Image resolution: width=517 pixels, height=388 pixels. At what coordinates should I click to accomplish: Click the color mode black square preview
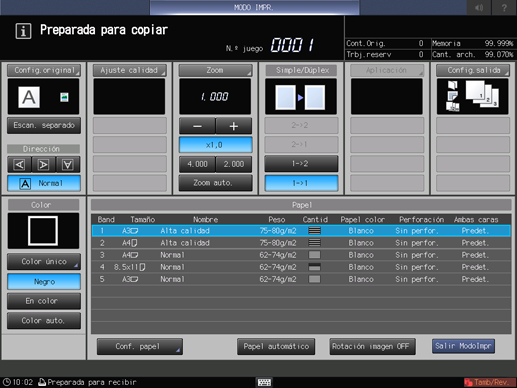pyautogui.click(x=43, y=231)
